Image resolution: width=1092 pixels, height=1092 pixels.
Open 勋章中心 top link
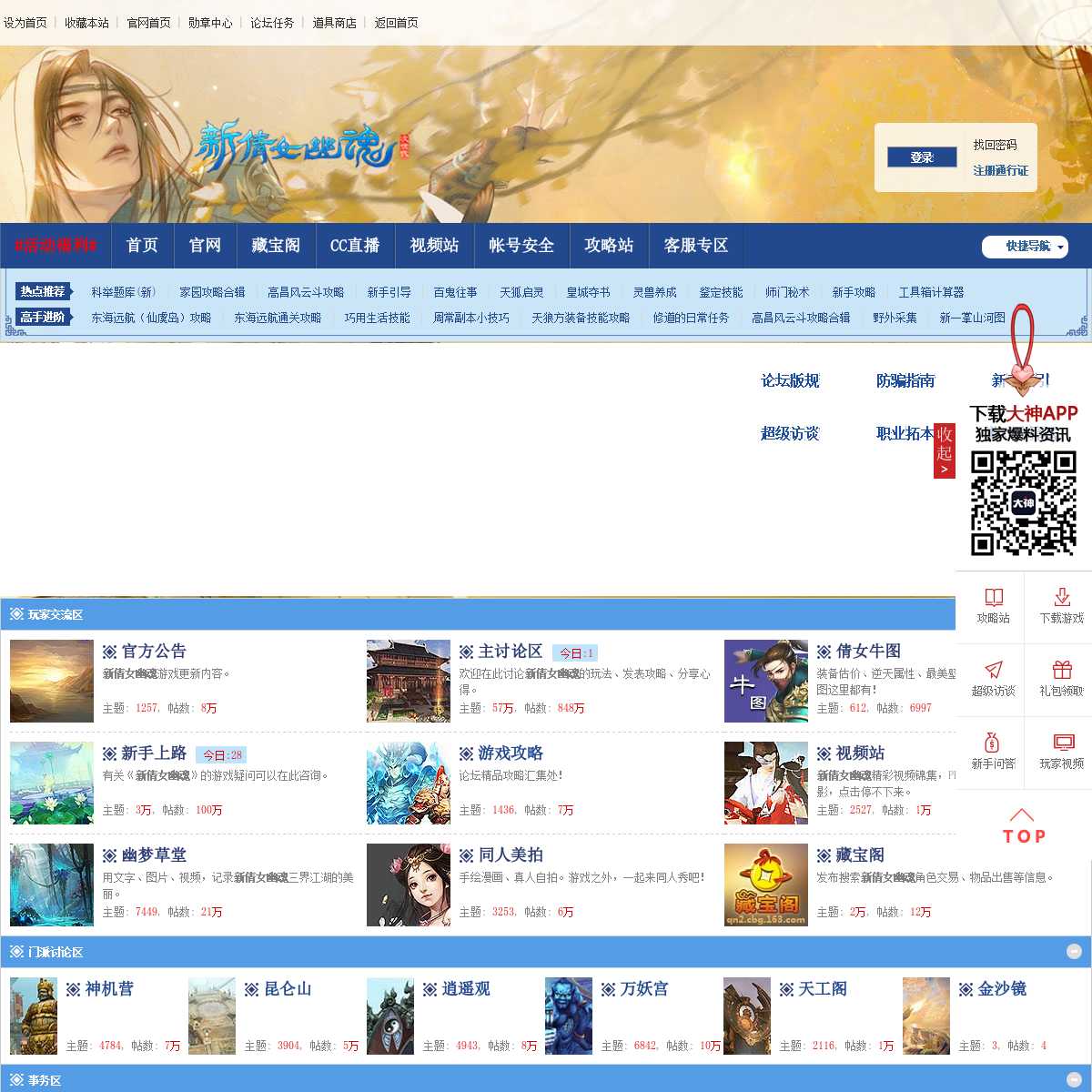[210, 23]
